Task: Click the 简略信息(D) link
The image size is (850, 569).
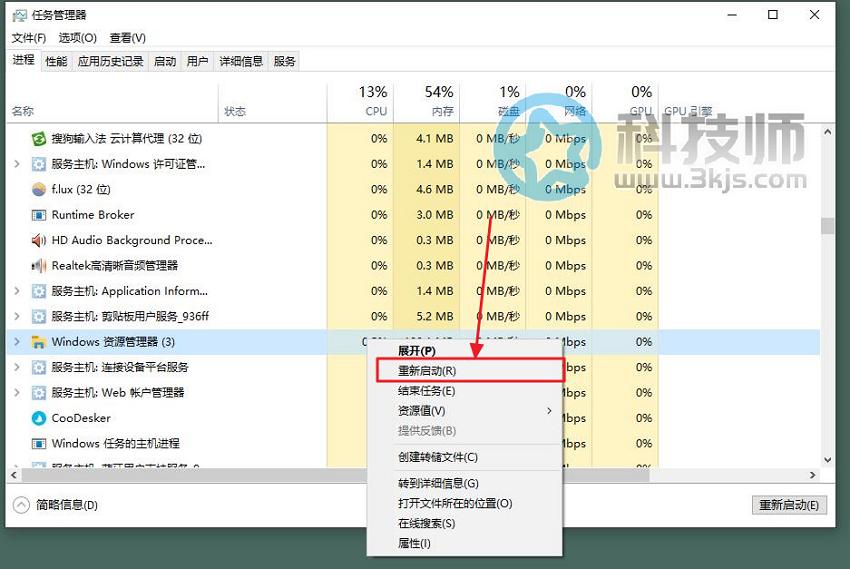Action: coord(67,505)
